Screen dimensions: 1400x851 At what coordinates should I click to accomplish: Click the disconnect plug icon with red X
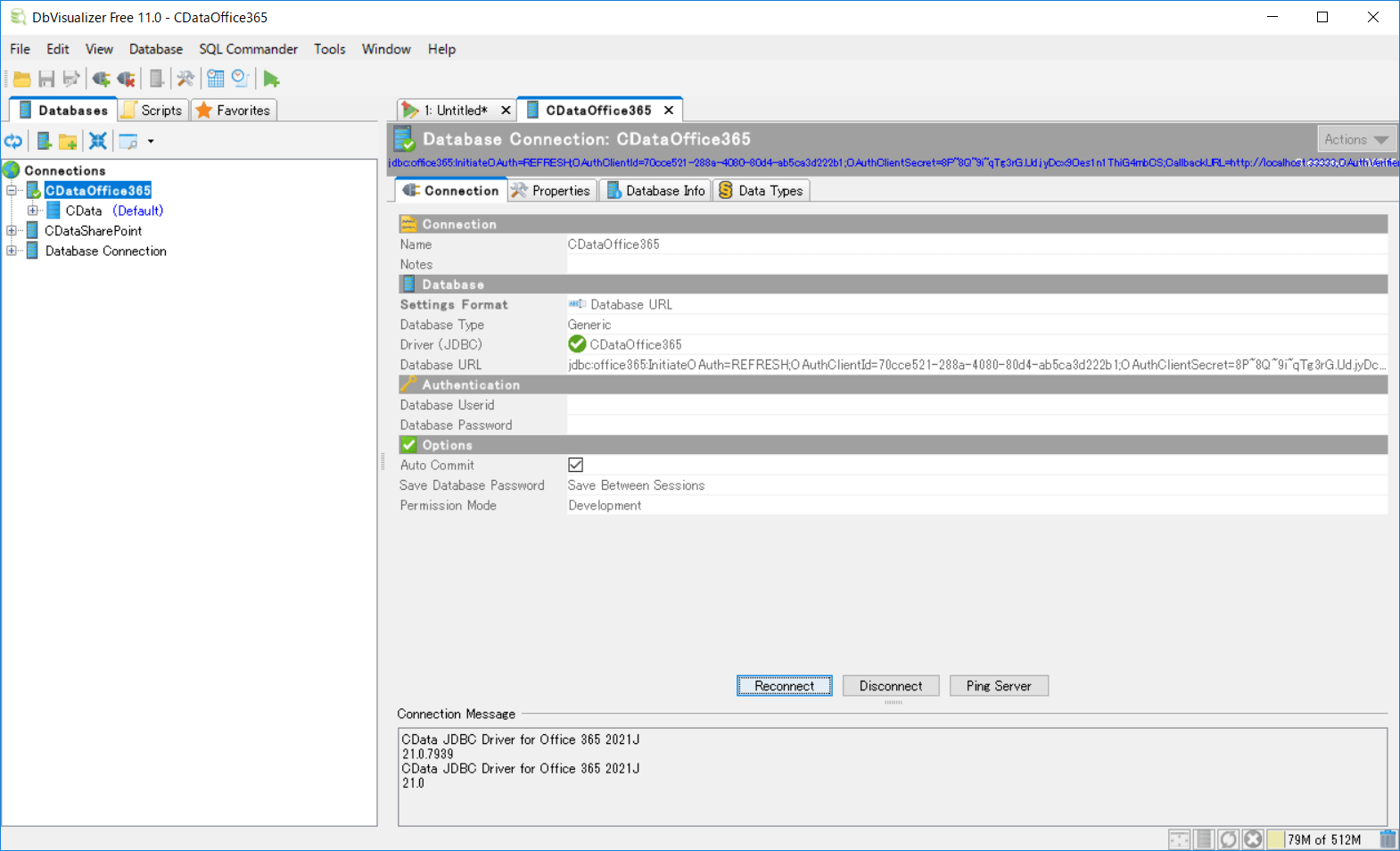pyautogui.click(x=127, y=79)
